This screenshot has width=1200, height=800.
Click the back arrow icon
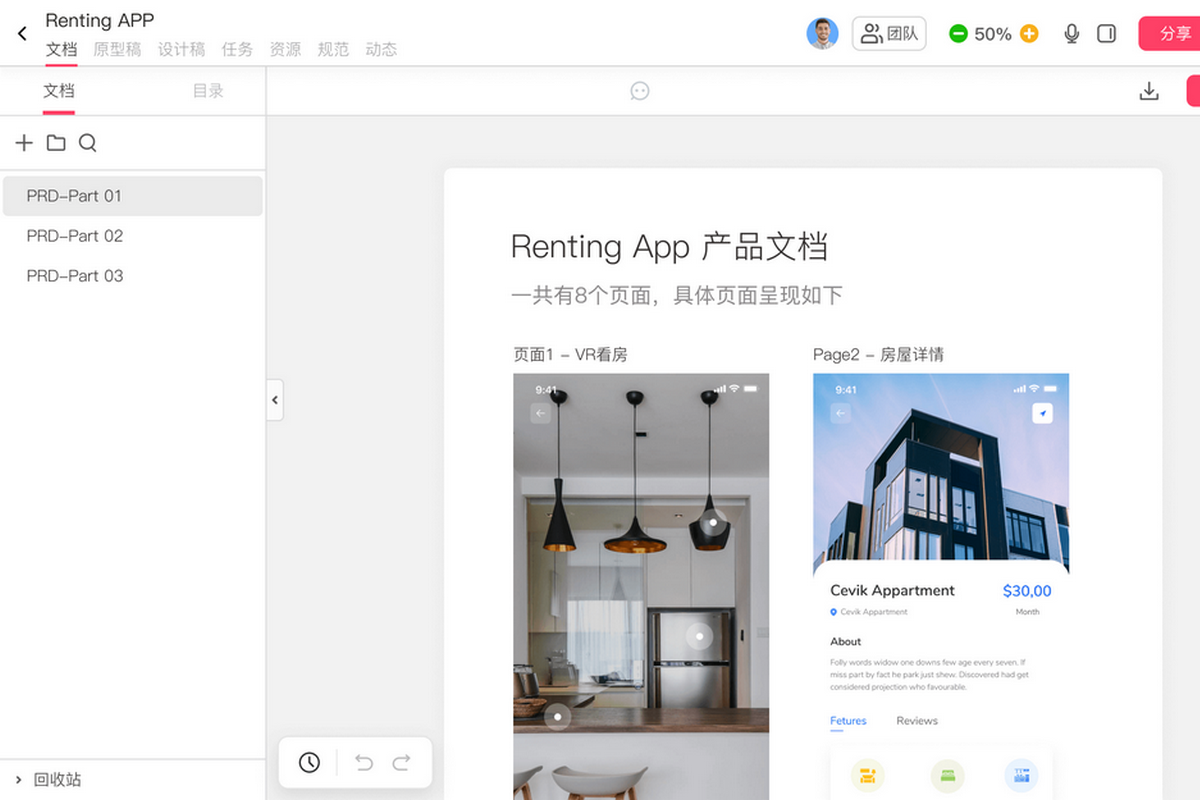[22, 34]
